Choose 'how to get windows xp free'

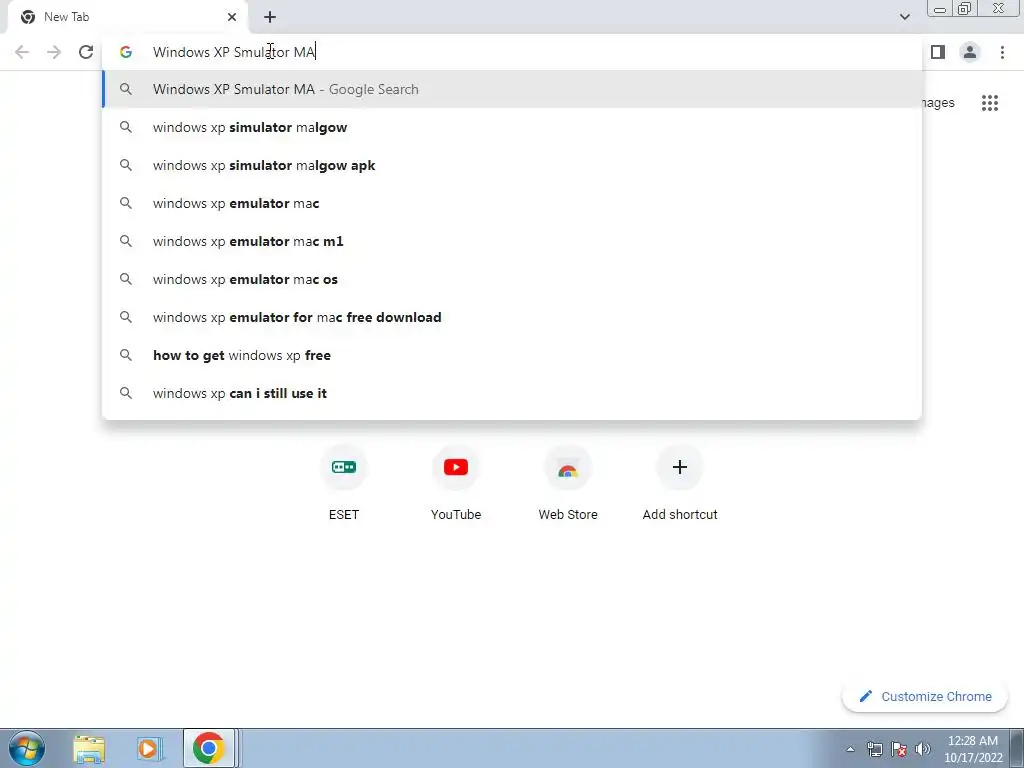512,355
